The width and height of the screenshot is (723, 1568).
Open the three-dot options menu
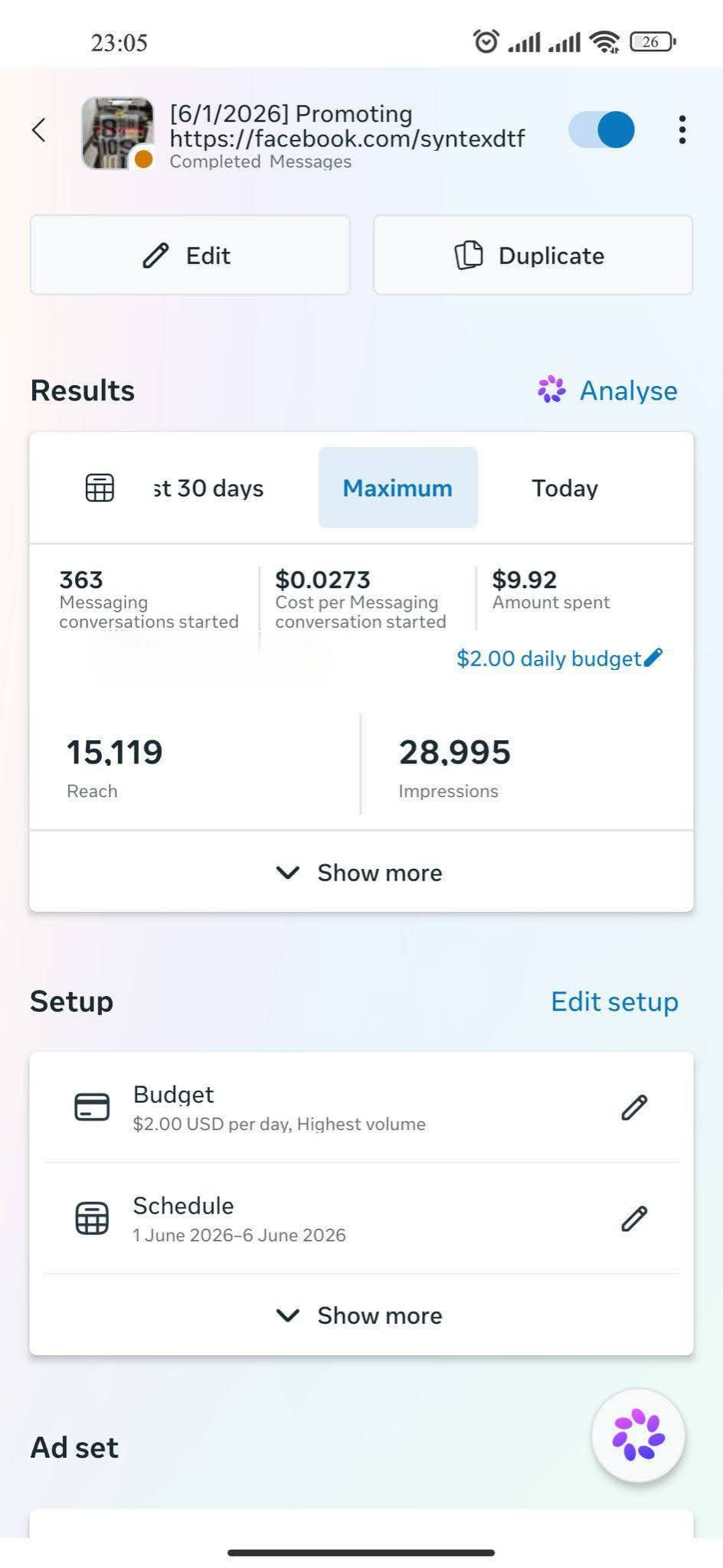pos(682,130)
